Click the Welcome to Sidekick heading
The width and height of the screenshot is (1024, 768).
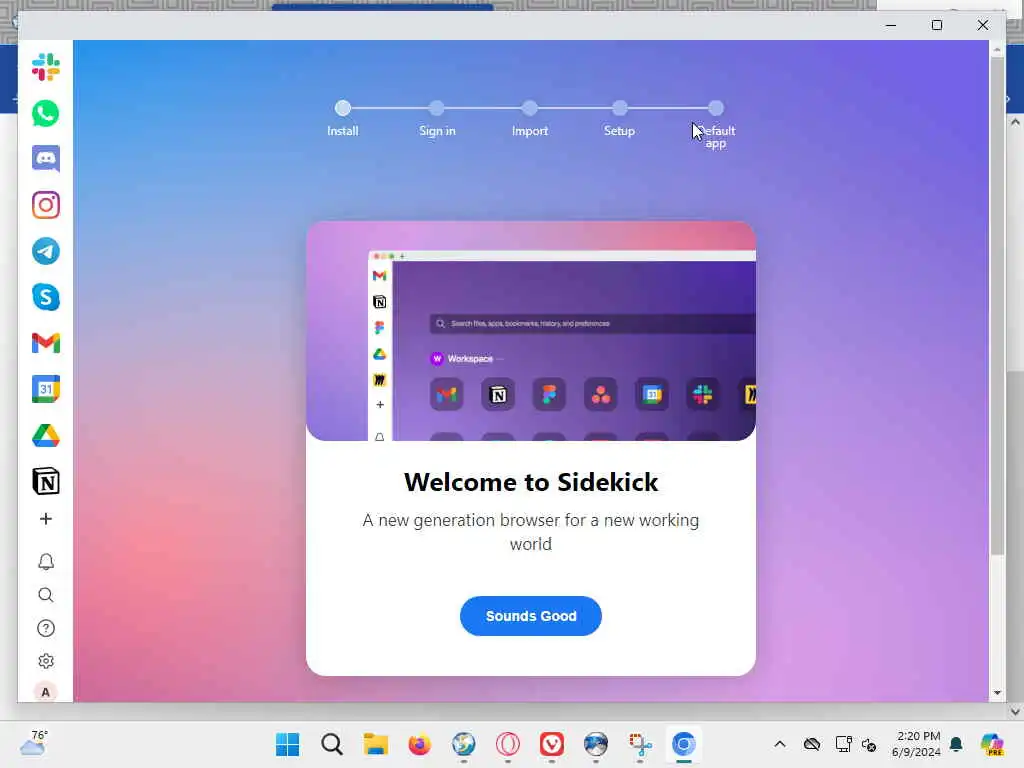(x=531, y=482)
